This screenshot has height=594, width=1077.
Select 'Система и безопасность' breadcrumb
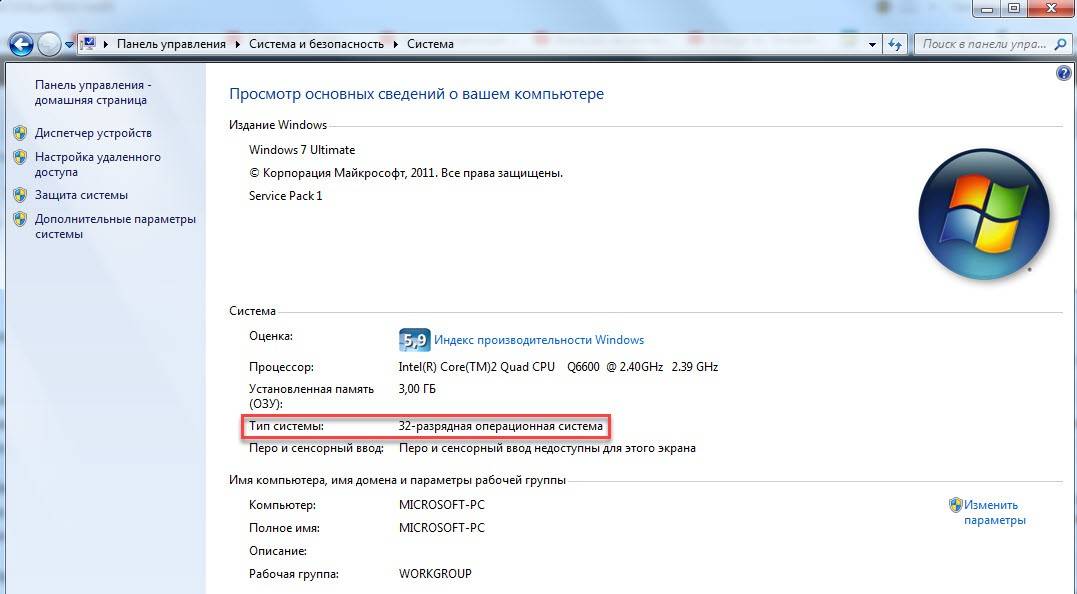(315, 44)
